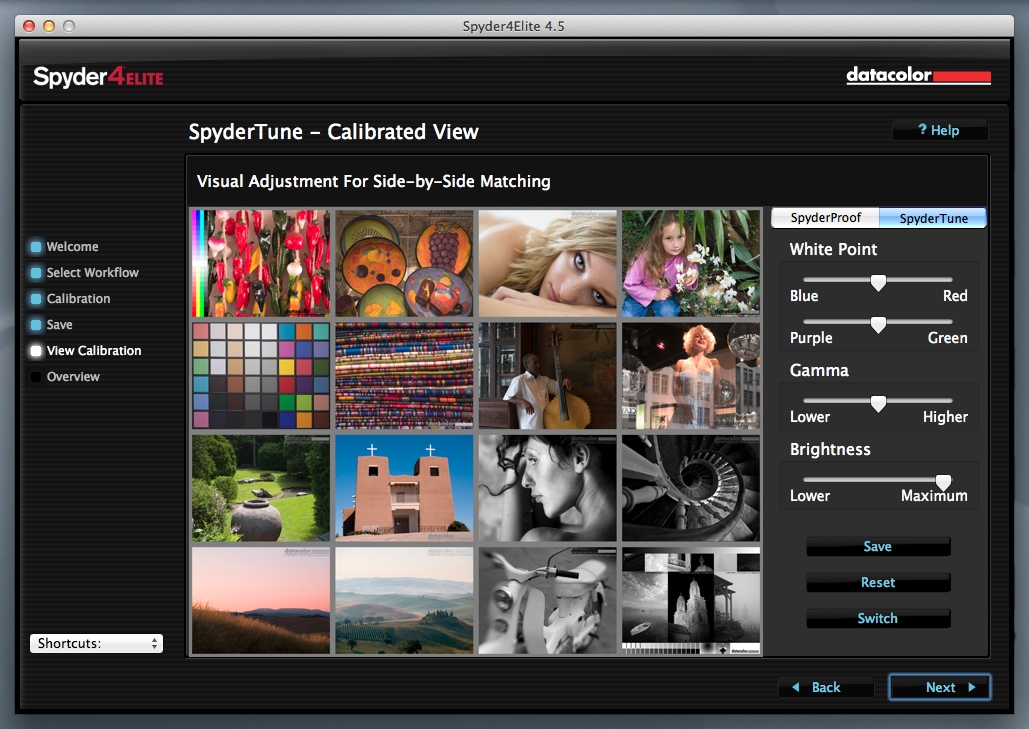1029x729 pixels.
Task: Go to Next step
Action: 939,687
